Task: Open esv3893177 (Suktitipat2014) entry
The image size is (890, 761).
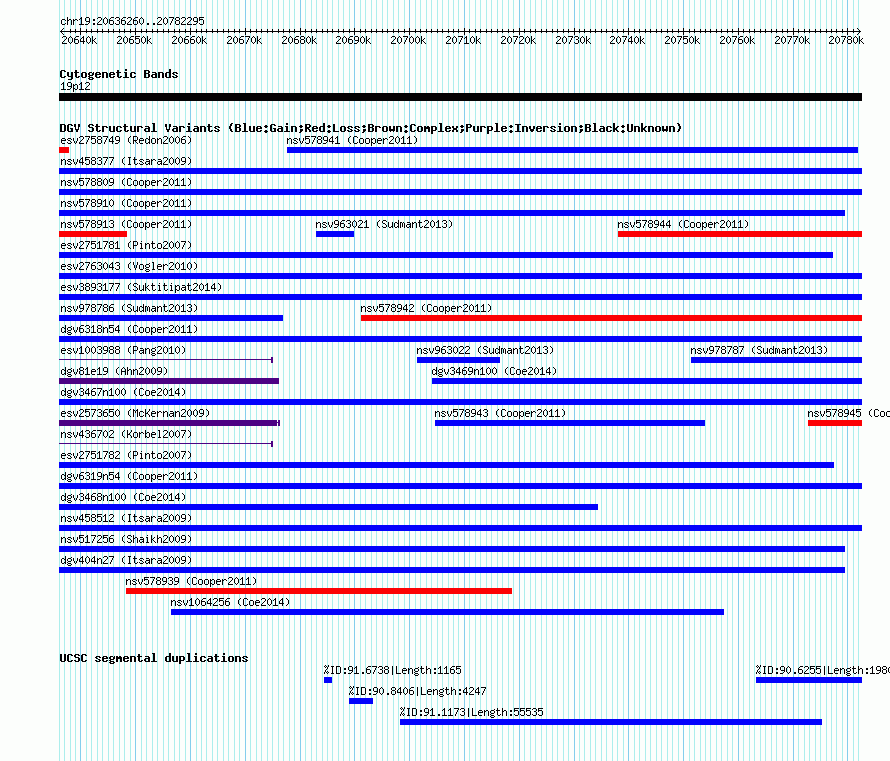Action: click(460, 297)
